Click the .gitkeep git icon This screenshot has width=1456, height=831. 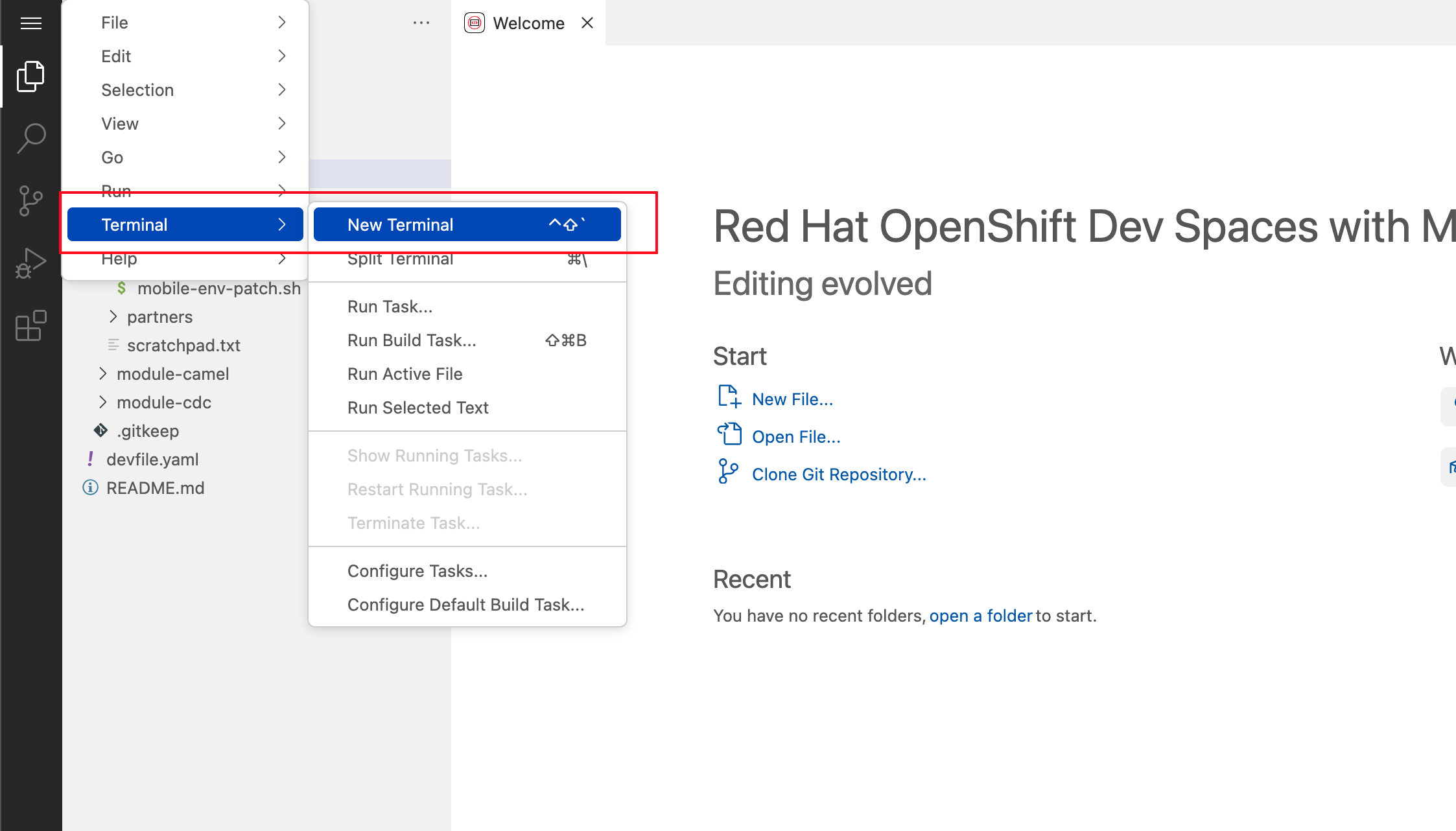[x=100, y=430]
